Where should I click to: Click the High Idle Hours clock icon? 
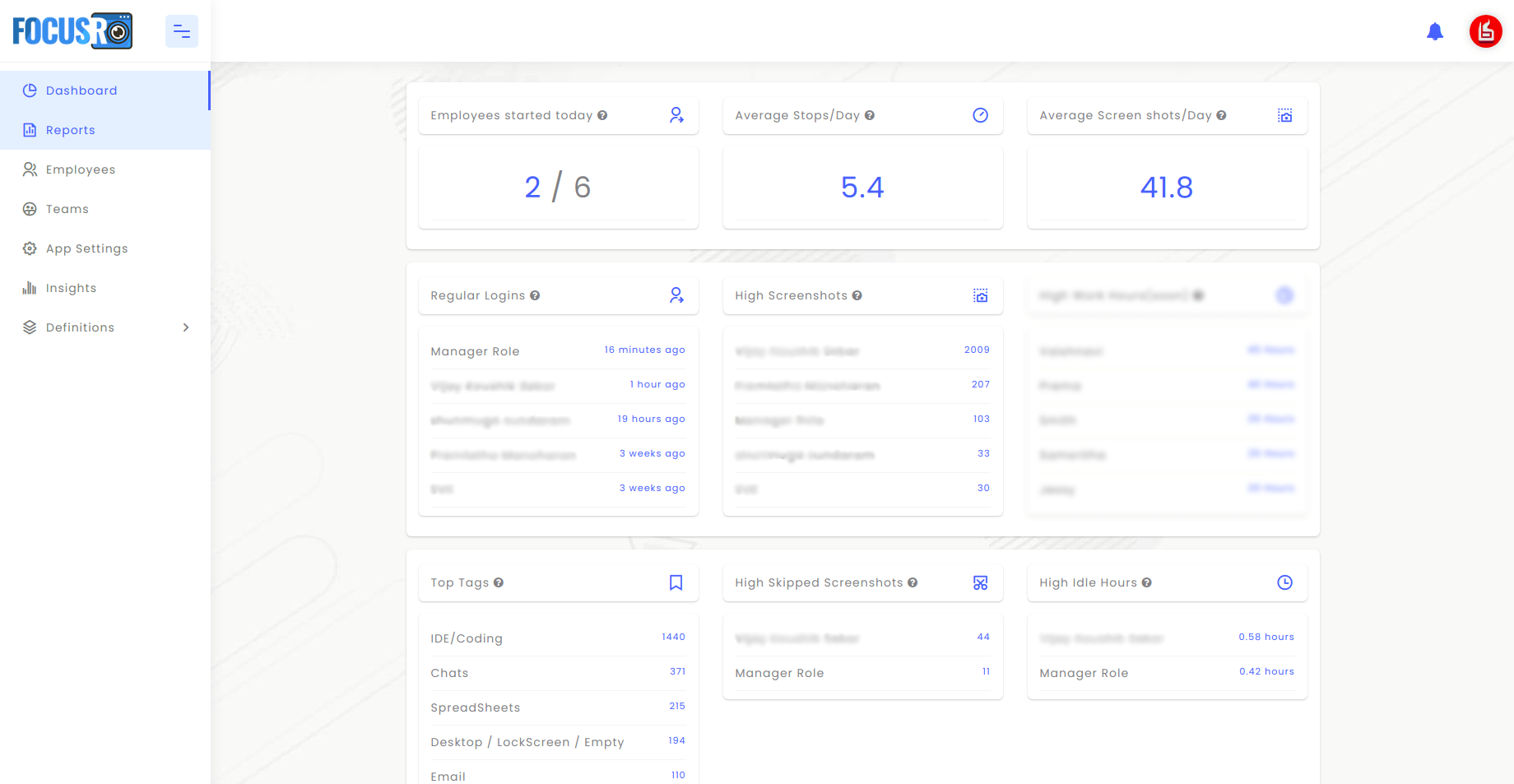1284,582
